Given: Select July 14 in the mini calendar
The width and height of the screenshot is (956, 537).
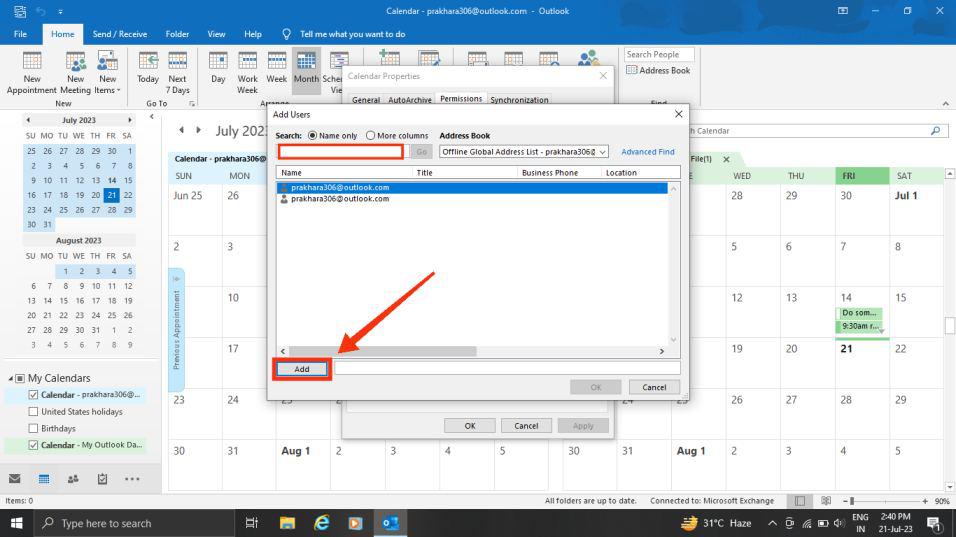Looking at the screenshot, I should coord(112,180).
